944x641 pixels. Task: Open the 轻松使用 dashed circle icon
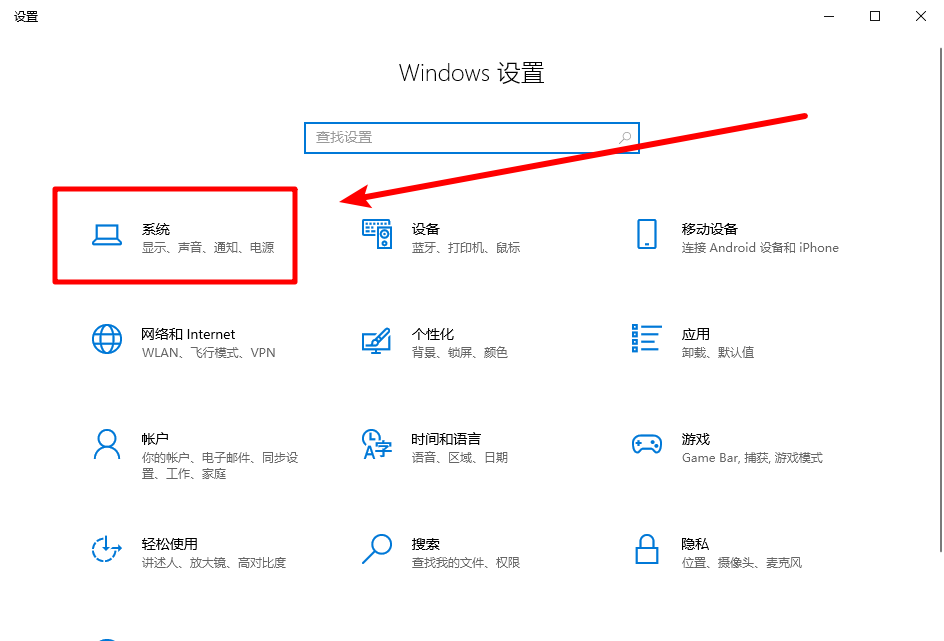coord(107,549)
